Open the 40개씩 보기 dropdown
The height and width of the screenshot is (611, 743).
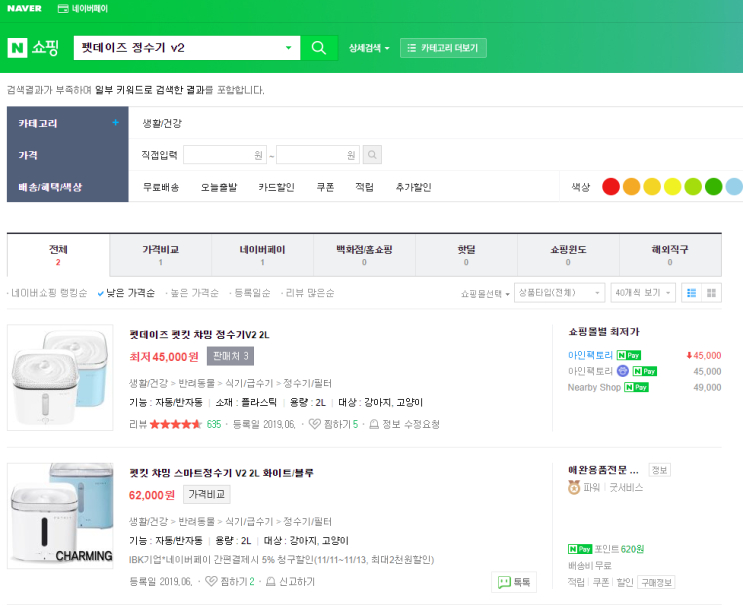pos(643,293)
